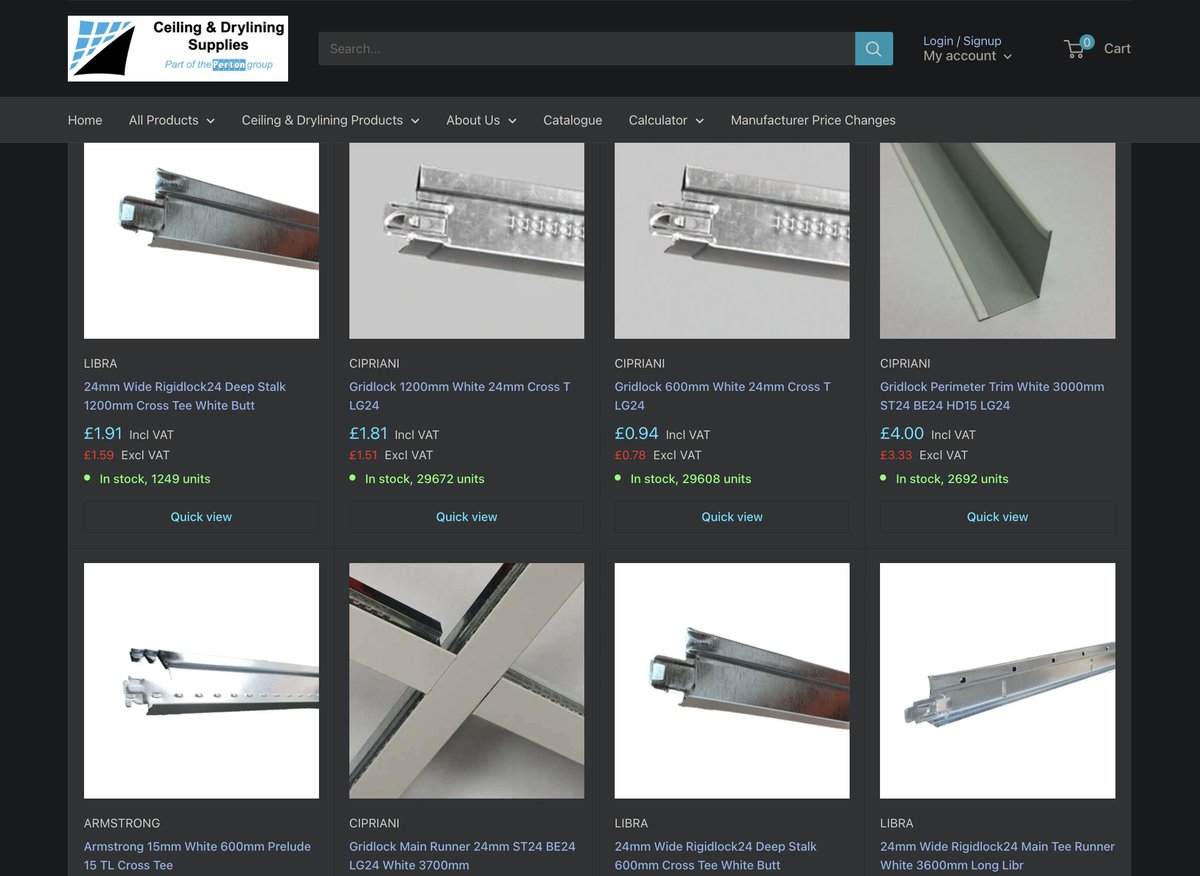The image size is (1200, 876).
Task: Open 24mm Wide Rigidlock24 1200mm Cross Tee link
Action: (185, 396)
